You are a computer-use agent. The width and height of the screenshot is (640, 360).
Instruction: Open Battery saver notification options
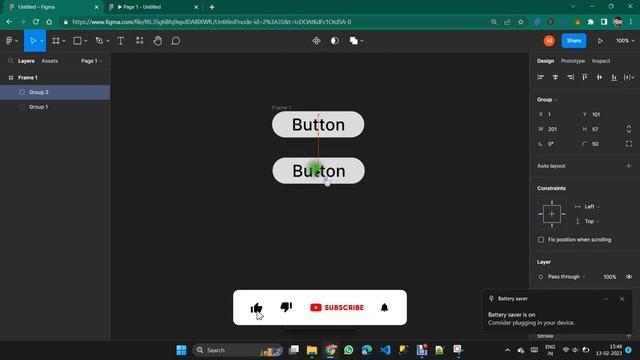[x=605, y=299]
